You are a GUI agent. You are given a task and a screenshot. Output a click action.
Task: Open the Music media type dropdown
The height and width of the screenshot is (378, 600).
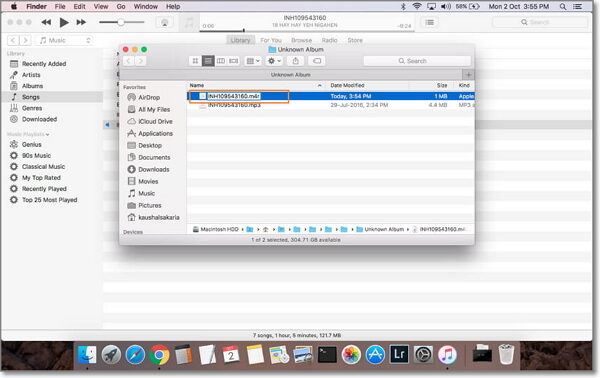pos(65,40)
